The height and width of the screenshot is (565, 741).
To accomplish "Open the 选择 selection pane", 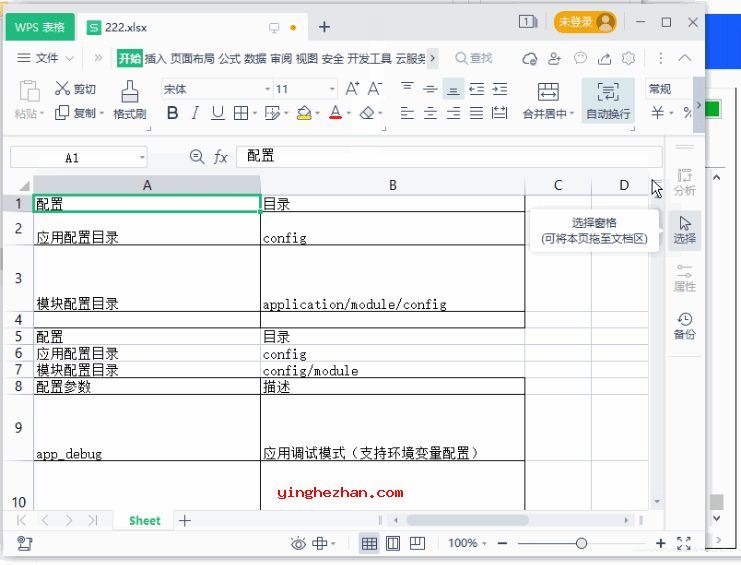I will (x=684, y=231).
